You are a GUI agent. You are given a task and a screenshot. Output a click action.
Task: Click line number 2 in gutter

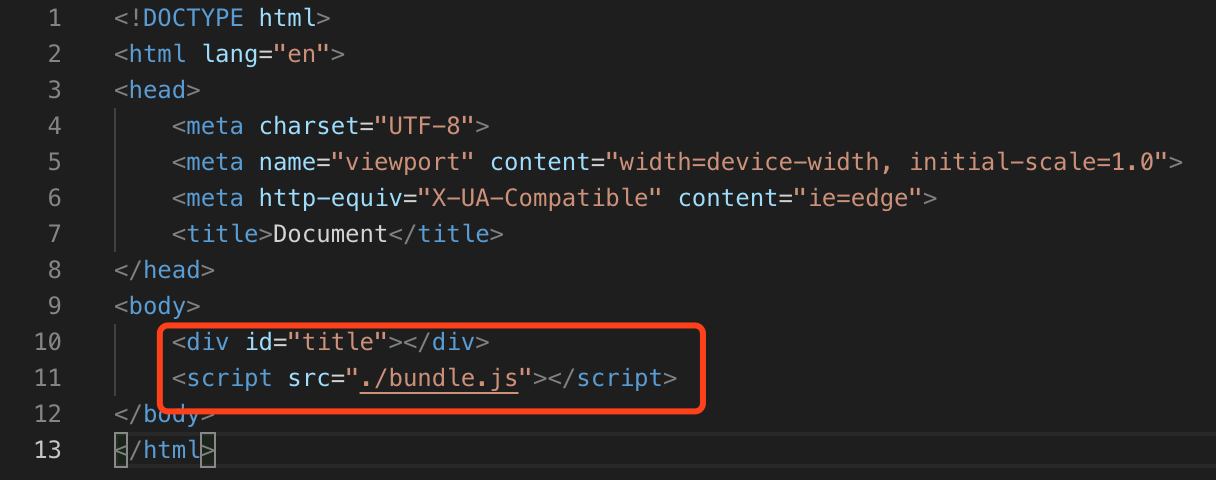(53, 54)
